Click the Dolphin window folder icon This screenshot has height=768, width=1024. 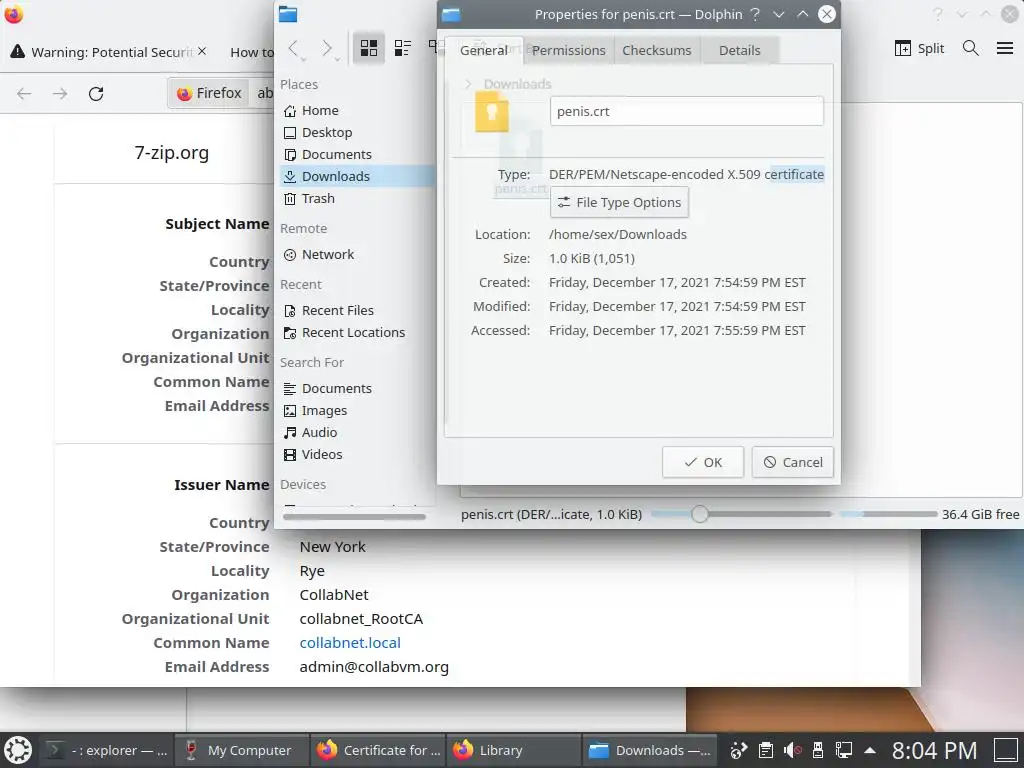coord(287,14)
